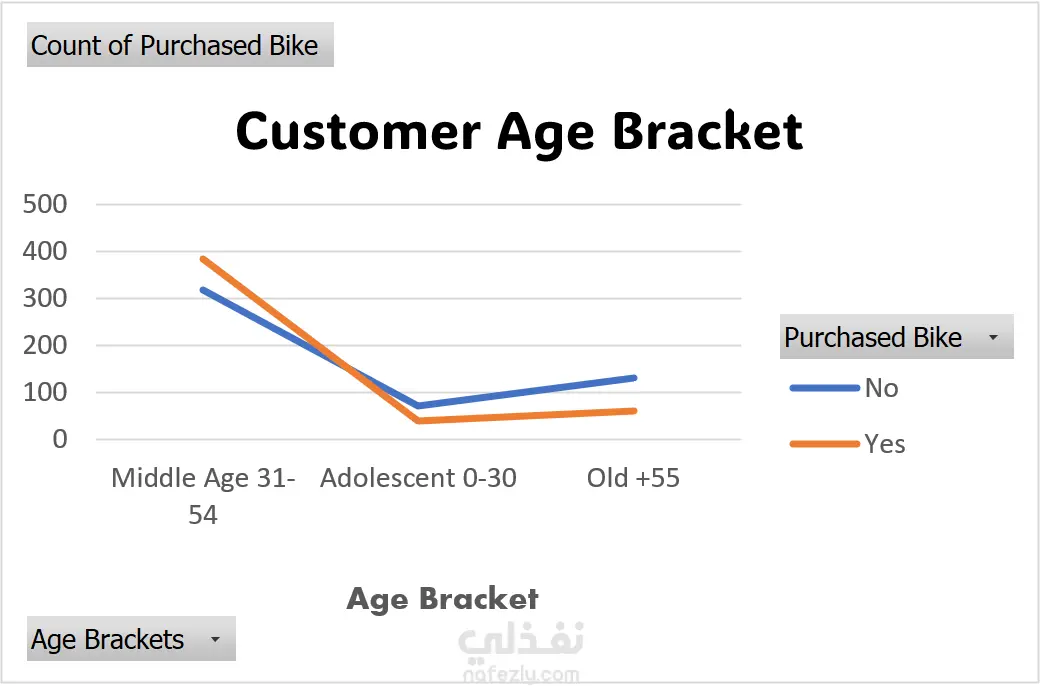This screenshot has height=686, width=1042.
Task: Select orange Yes line peak at Middle Age
Action: click(203, 259)
